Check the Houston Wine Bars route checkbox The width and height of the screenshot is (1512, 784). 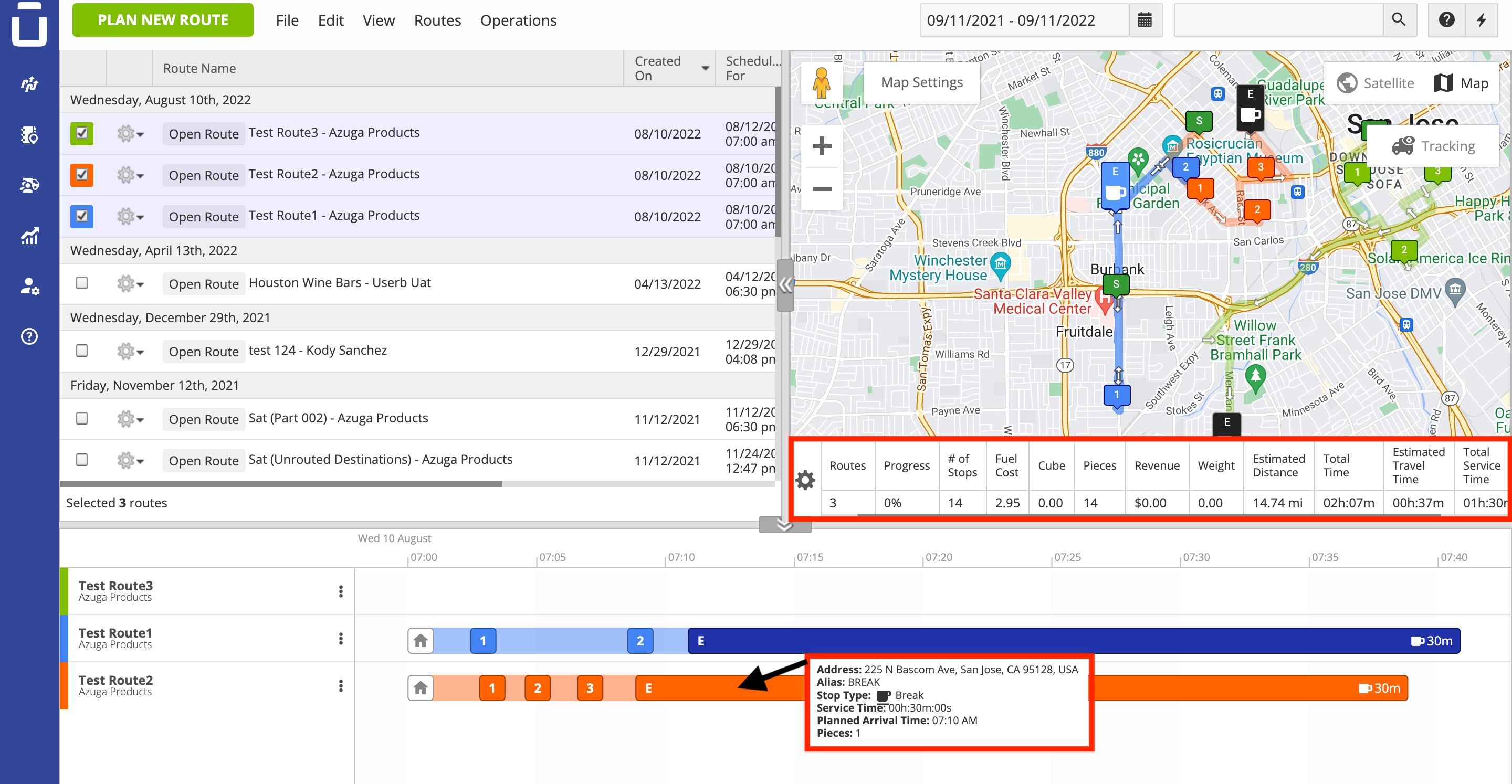pos(81,283)
